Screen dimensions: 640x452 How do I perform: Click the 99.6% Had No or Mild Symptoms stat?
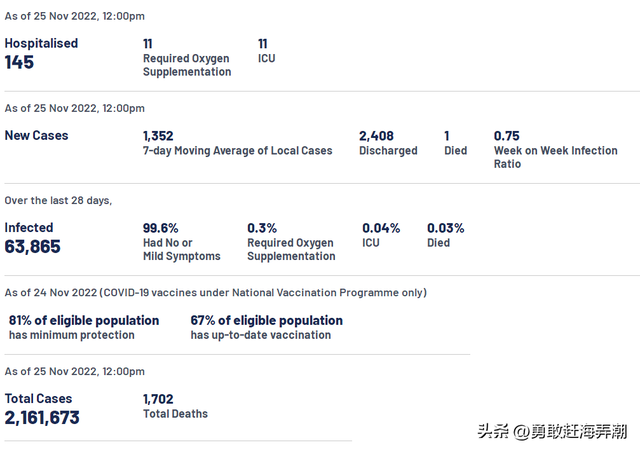coord(161,228)
